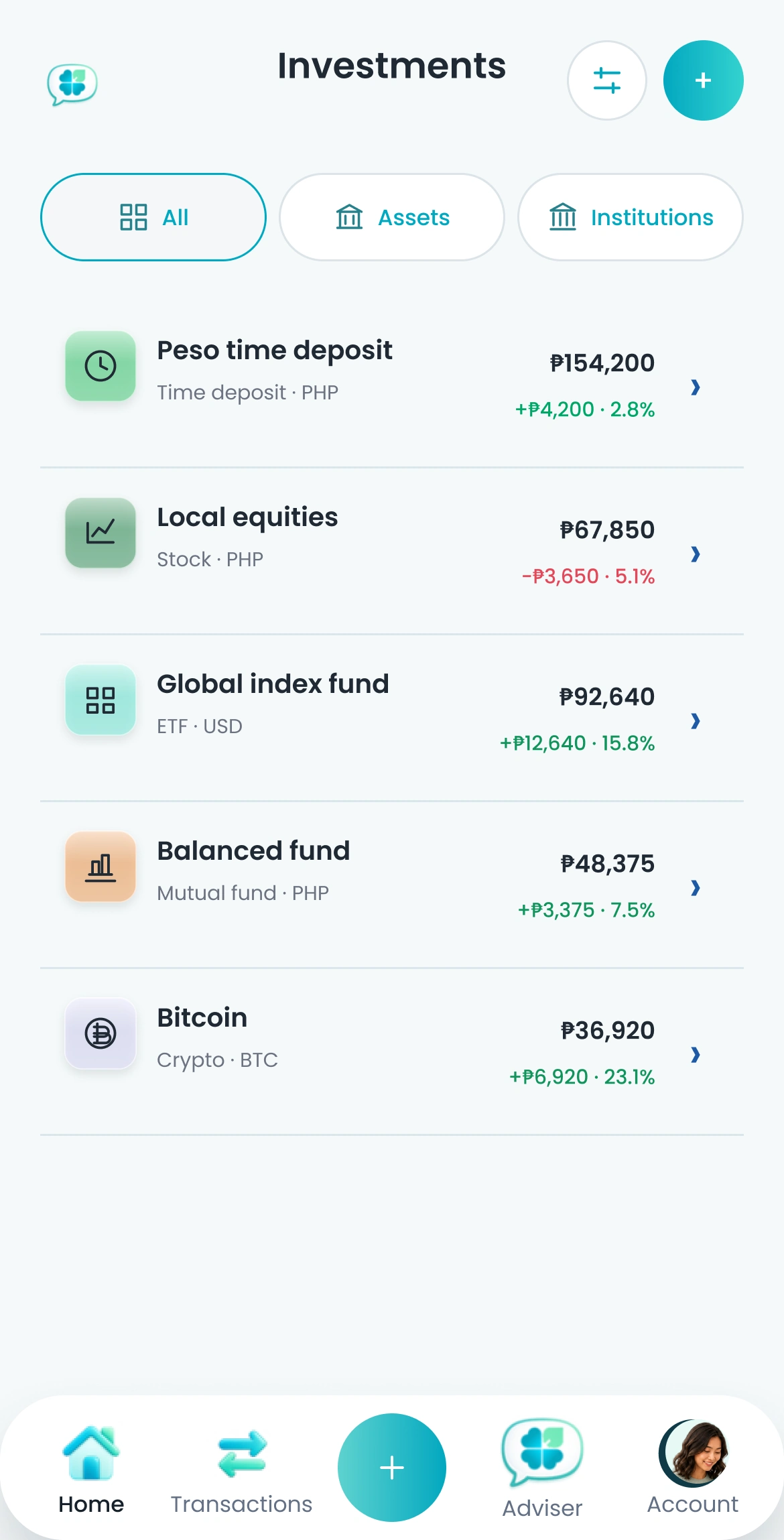784x1540 pixels.
Task: Open the filter sliders icon
Action: 607,80
